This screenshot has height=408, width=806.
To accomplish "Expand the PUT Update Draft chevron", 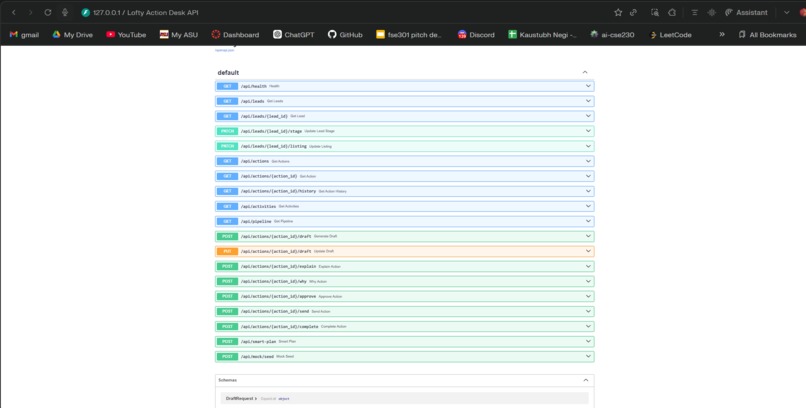I will tap(588, 251).
